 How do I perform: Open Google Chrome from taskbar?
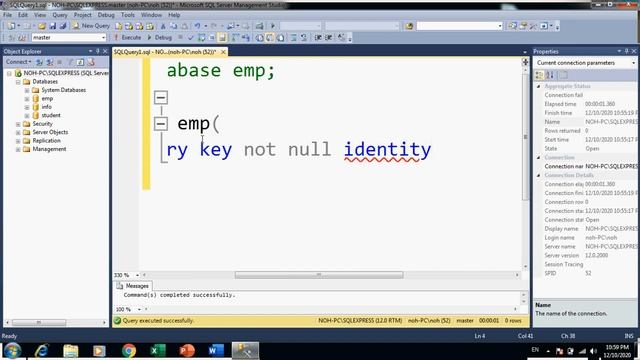(x=129, y=351)
